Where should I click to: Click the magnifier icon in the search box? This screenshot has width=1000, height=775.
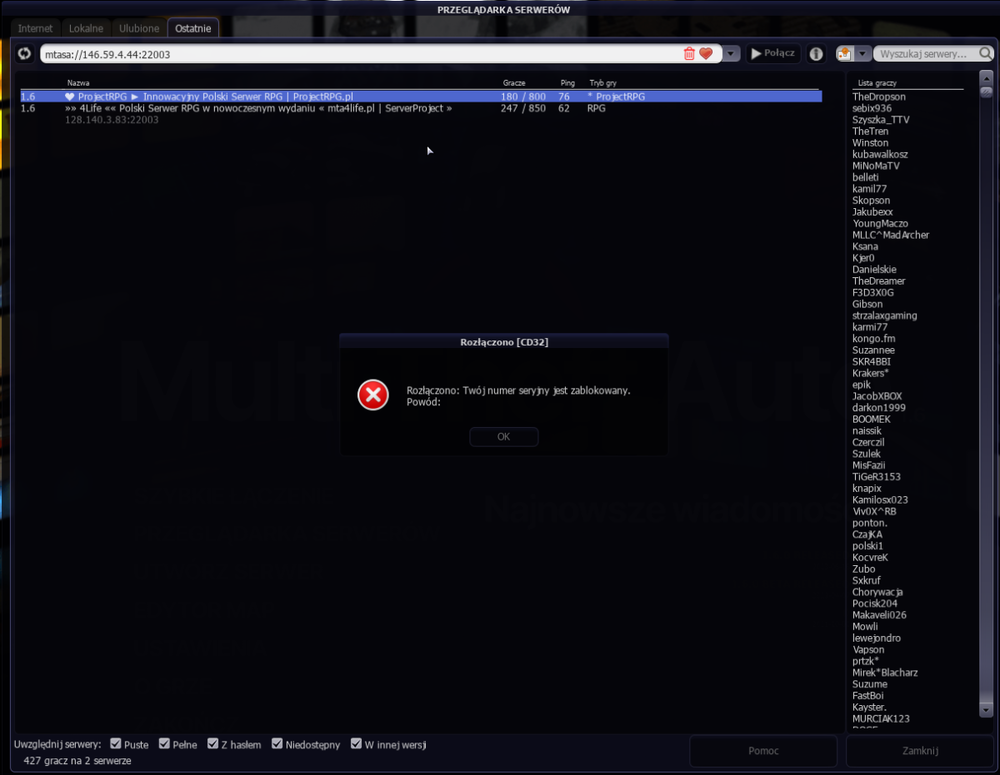(x=985, y=54)
